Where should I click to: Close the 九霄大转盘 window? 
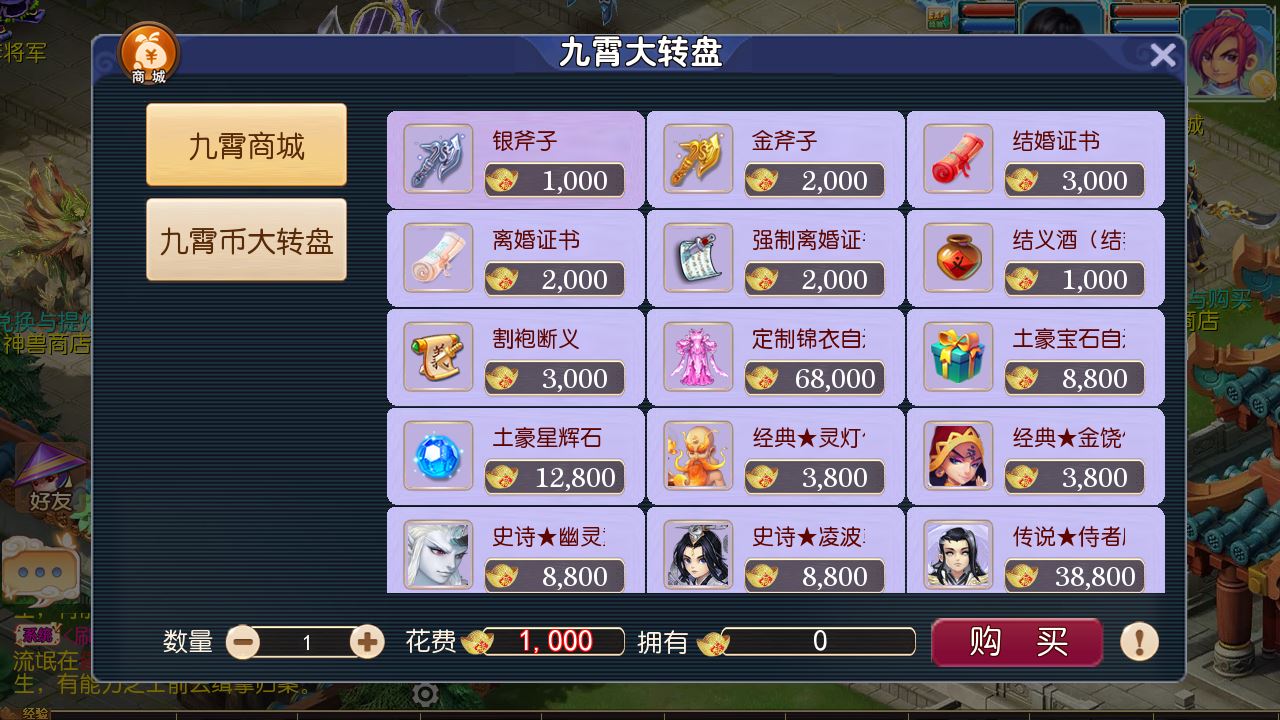1162,56
